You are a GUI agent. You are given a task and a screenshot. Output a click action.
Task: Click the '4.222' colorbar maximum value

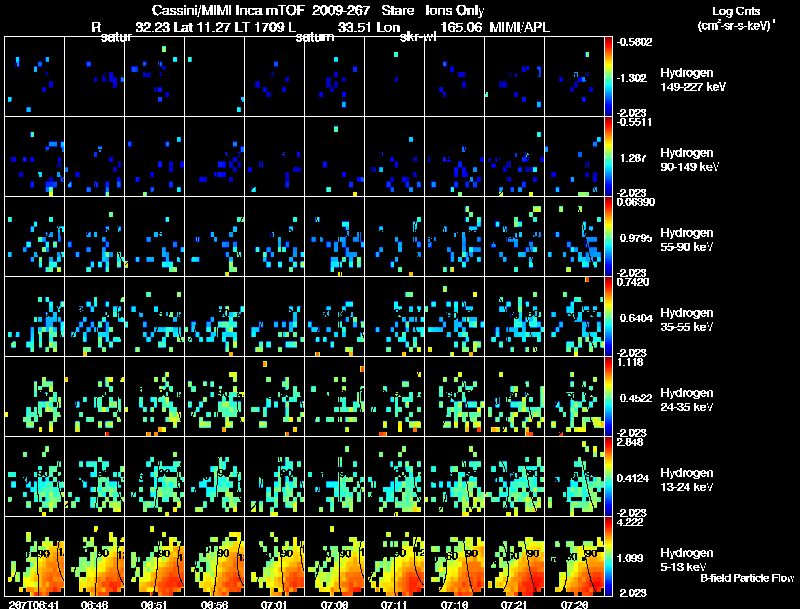pyautogui.click(x=632, y=522)
